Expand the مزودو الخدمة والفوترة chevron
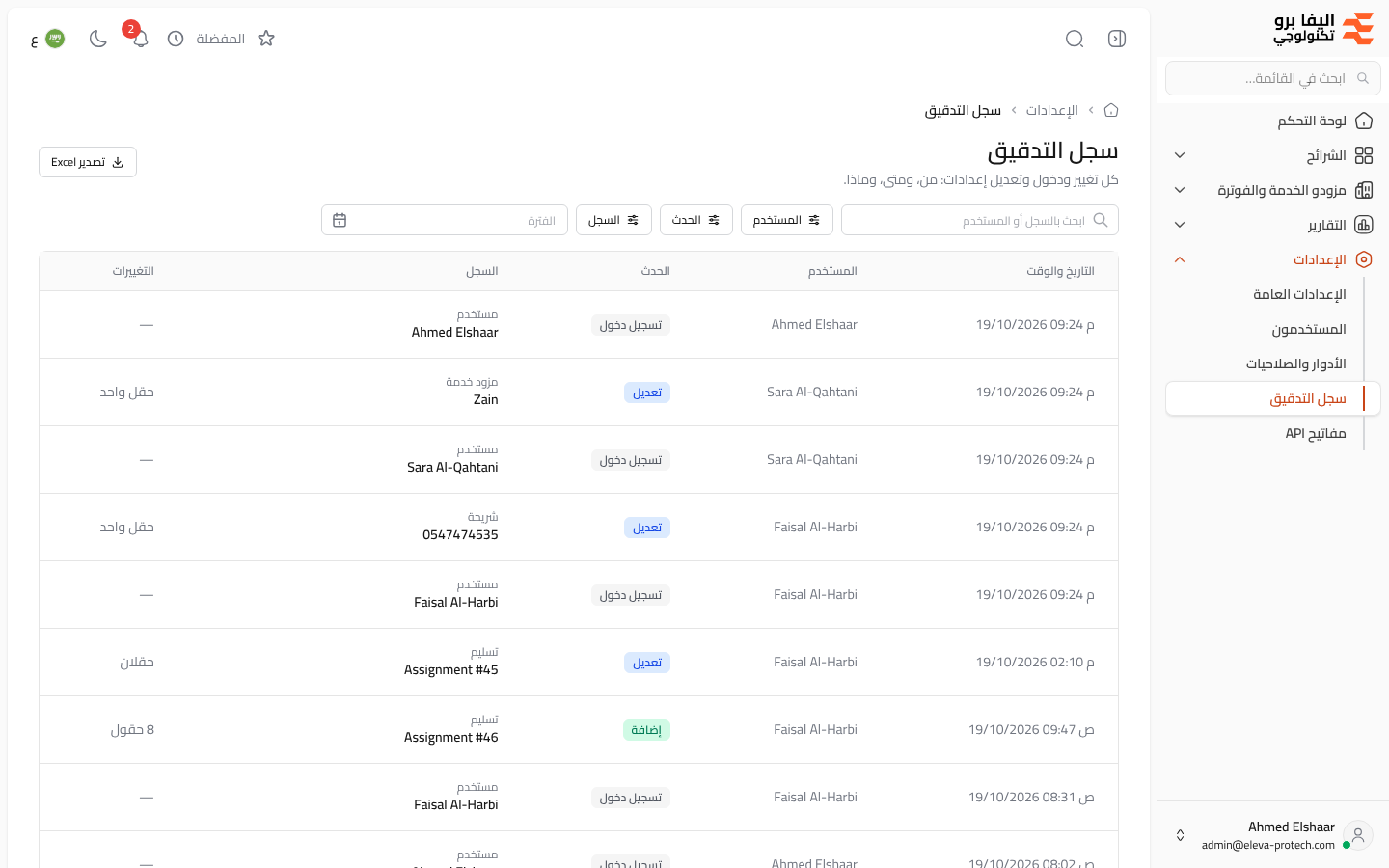The width and height of the screenshot is (1389, 868). (1180, 190)
